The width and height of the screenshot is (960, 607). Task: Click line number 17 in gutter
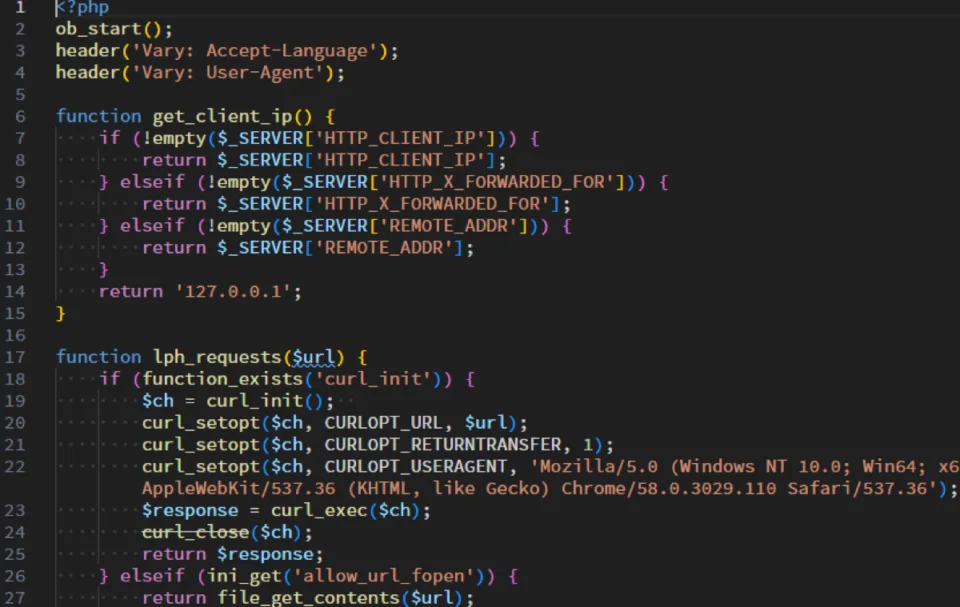tap(15, 357)
